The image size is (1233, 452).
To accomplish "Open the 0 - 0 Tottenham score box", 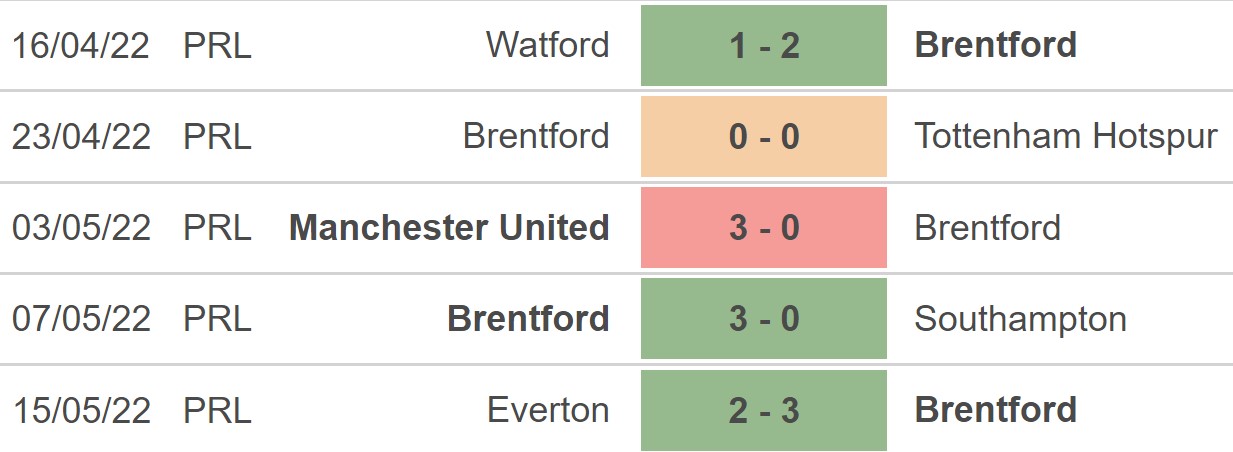I will pyautogui.click(x=764, y=137).
